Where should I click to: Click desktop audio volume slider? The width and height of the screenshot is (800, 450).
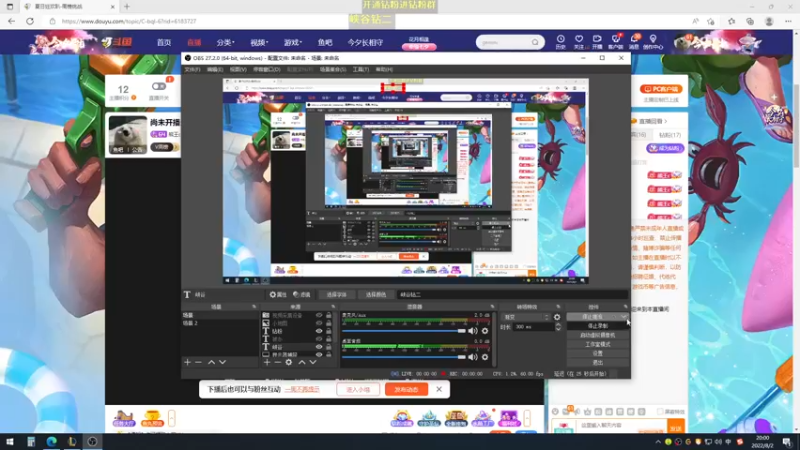click(x=404, y=357)
